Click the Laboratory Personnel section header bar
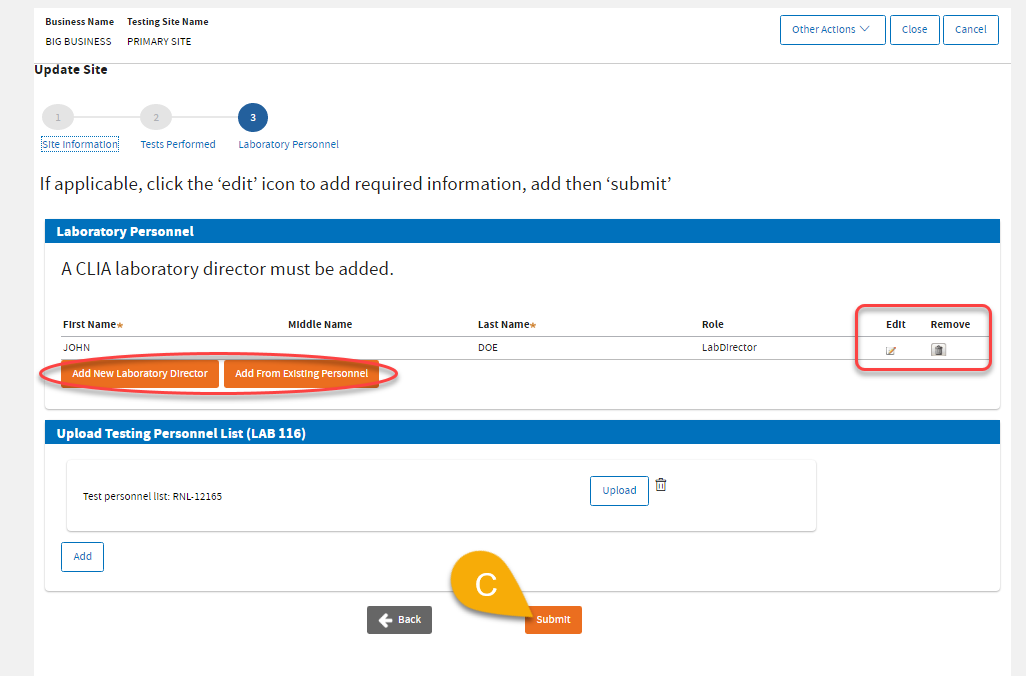The width and height of the screenshot is (1026, 676). [x=521, y=231]
